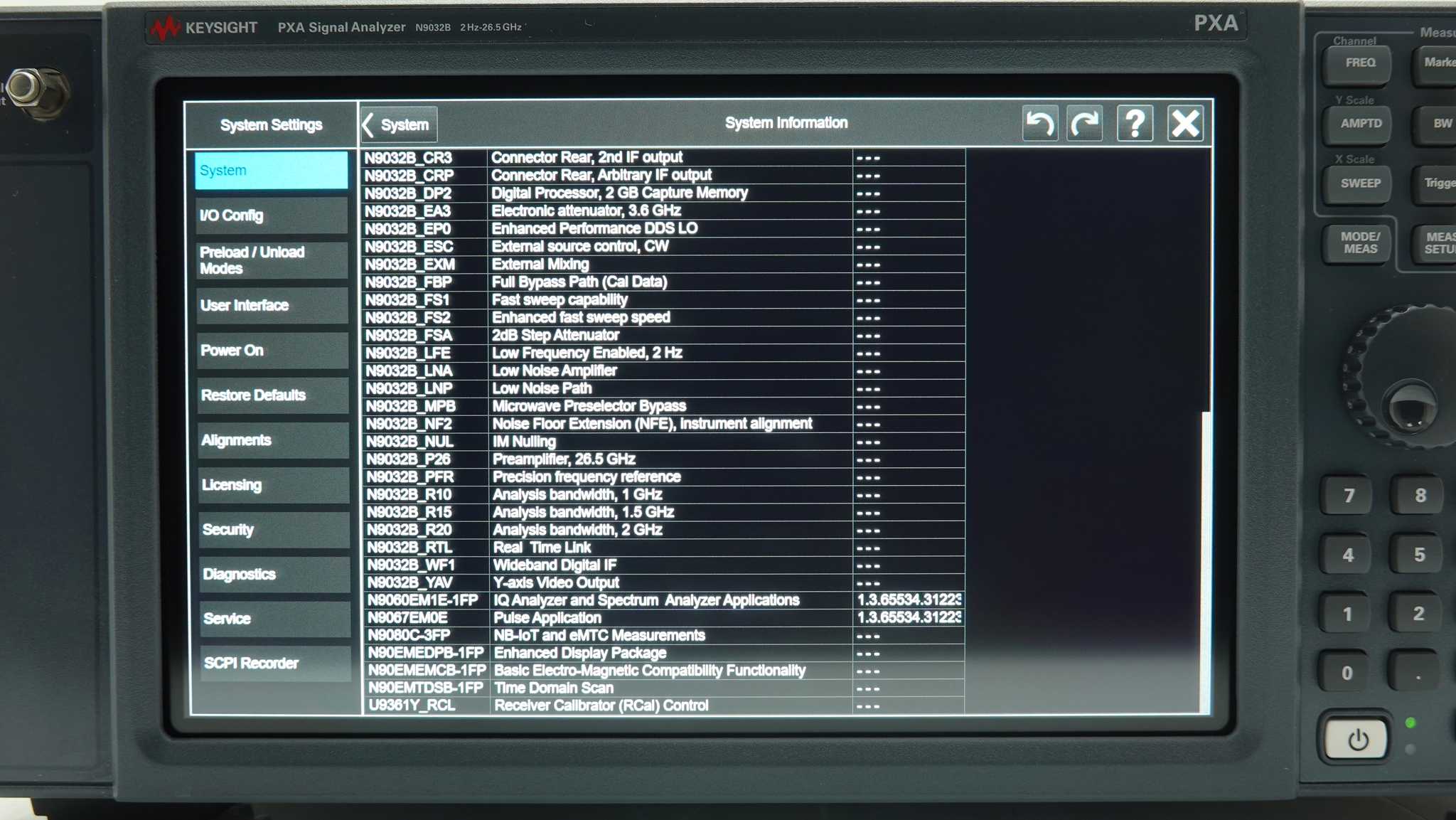Viewport: 1456px width, 820px height.
Task: Select row N9032B_CR3
Action: (663, 157)
